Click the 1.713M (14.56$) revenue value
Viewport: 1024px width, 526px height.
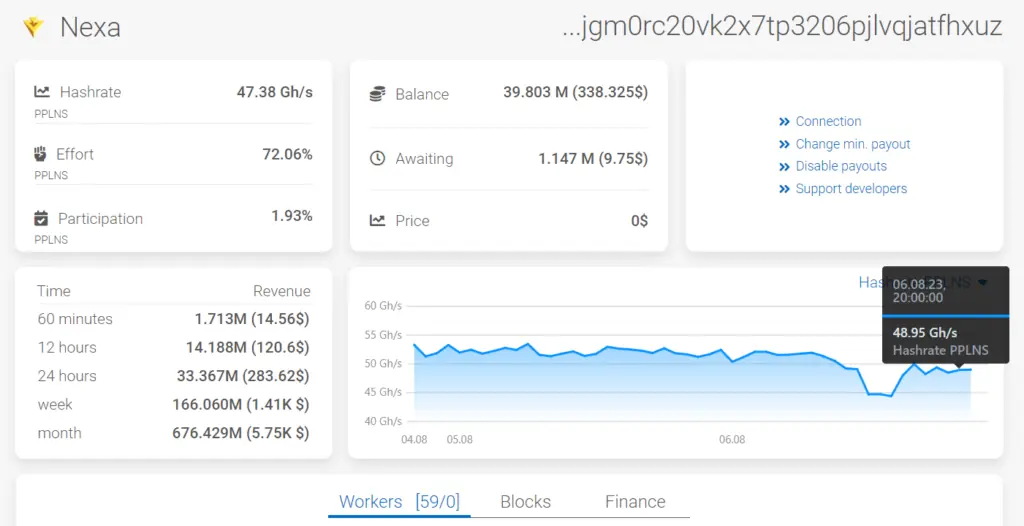coord(252,319)
